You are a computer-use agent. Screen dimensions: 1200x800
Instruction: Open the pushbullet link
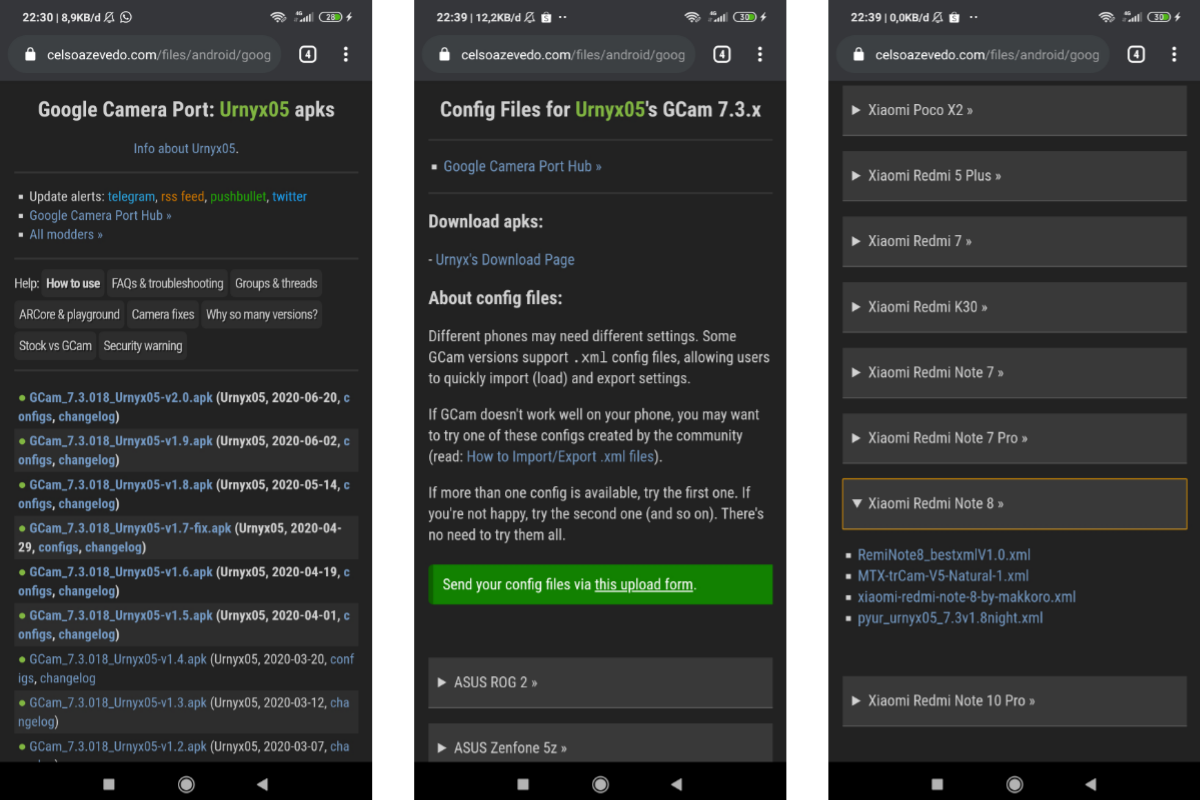click(x=238, y=197)
